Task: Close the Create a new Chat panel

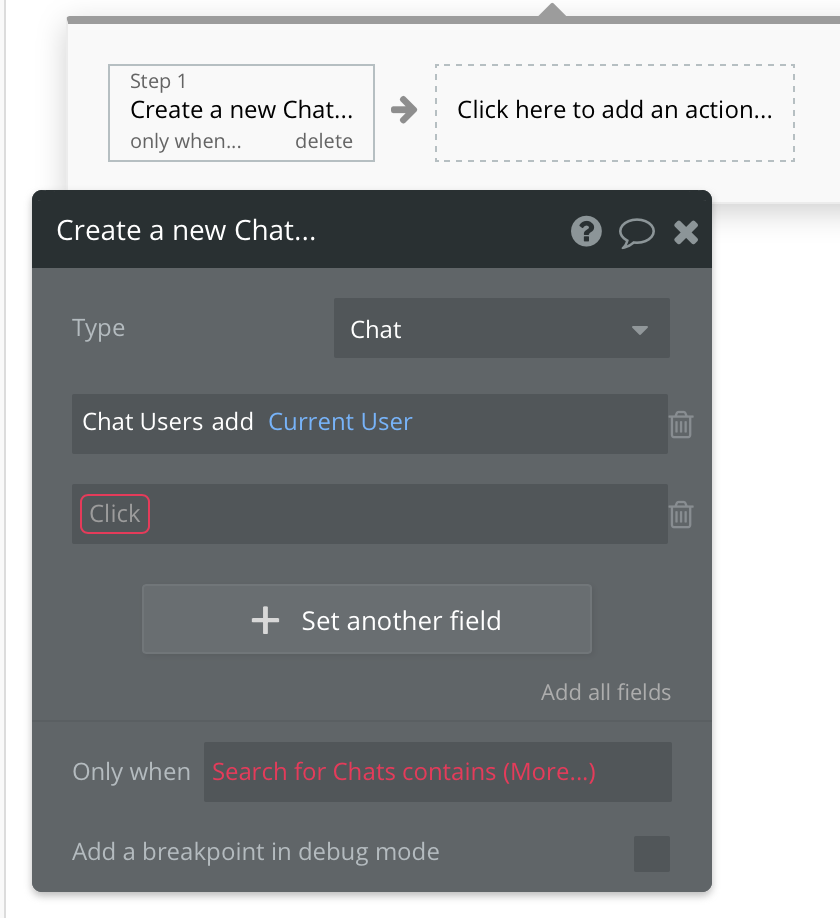Action: tap(686, 233)
